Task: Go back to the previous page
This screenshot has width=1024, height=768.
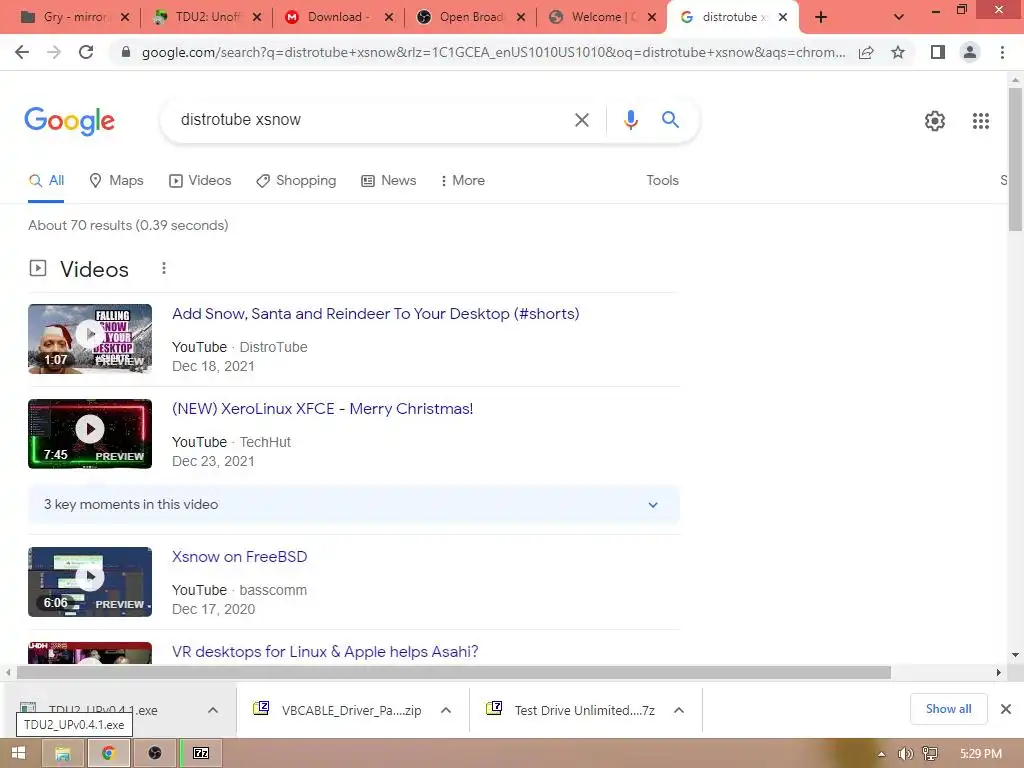Action: (x=22, y=52)
